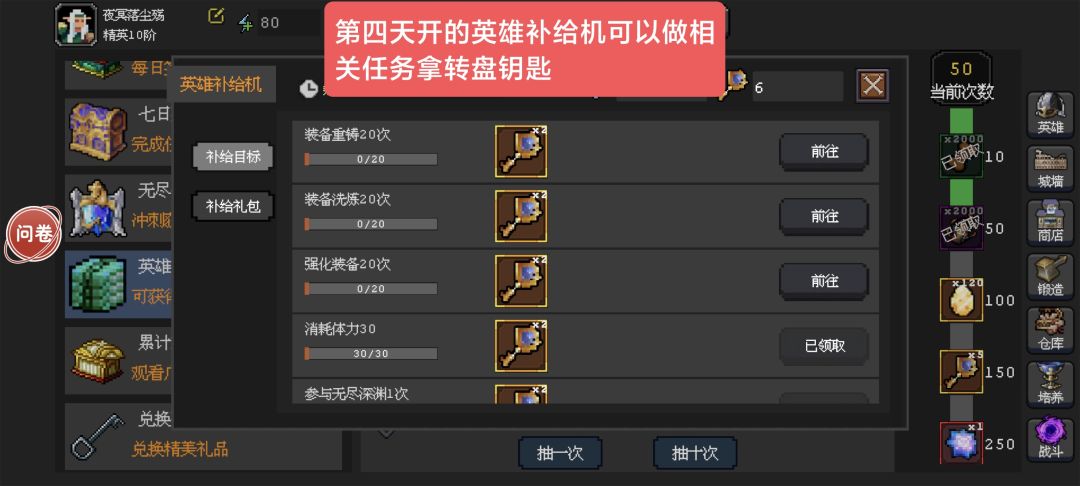Open the 商店 shop icon
1080x486 pixels.
[1050, 222]
